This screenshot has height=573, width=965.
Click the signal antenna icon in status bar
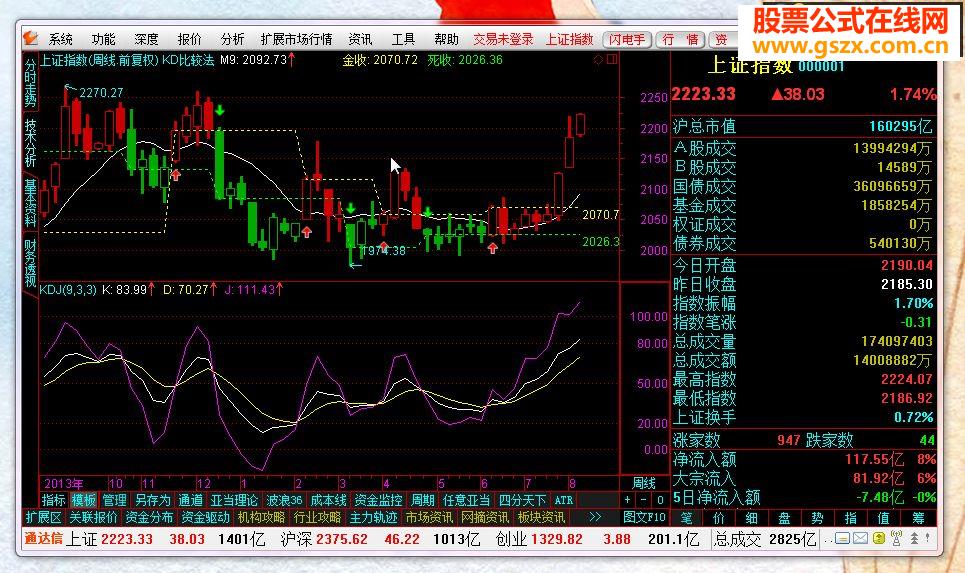click(x=895, y=539)
